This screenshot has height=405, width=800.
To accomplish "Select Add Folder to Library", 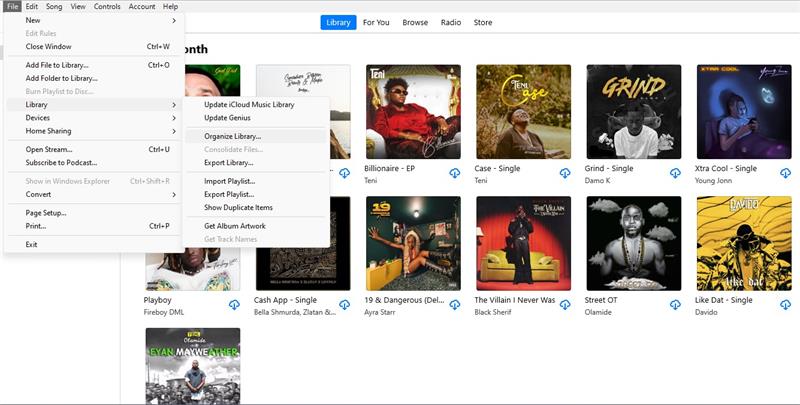I will (94, 79).
